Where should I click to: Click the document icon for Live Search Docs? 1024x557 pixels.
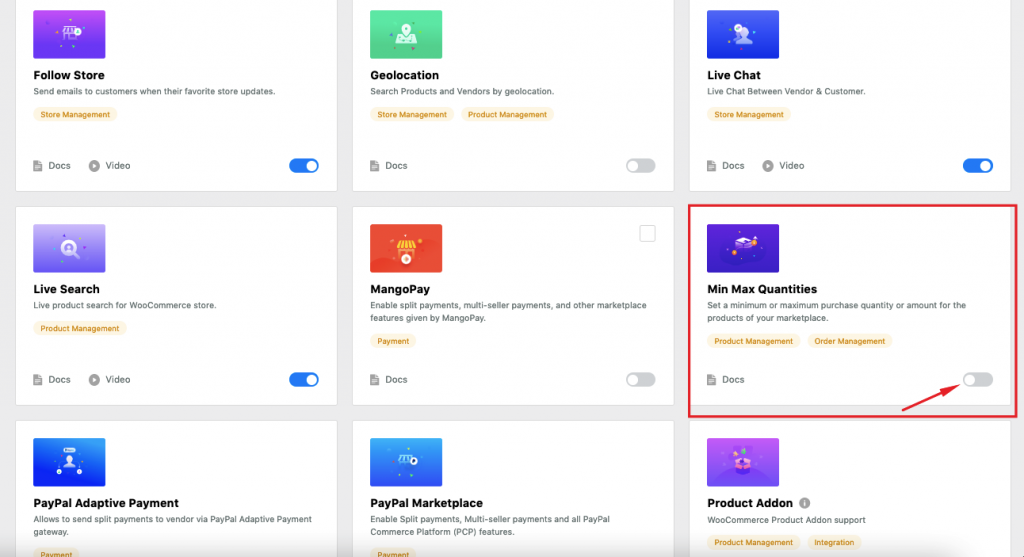(x=38, y=379)
